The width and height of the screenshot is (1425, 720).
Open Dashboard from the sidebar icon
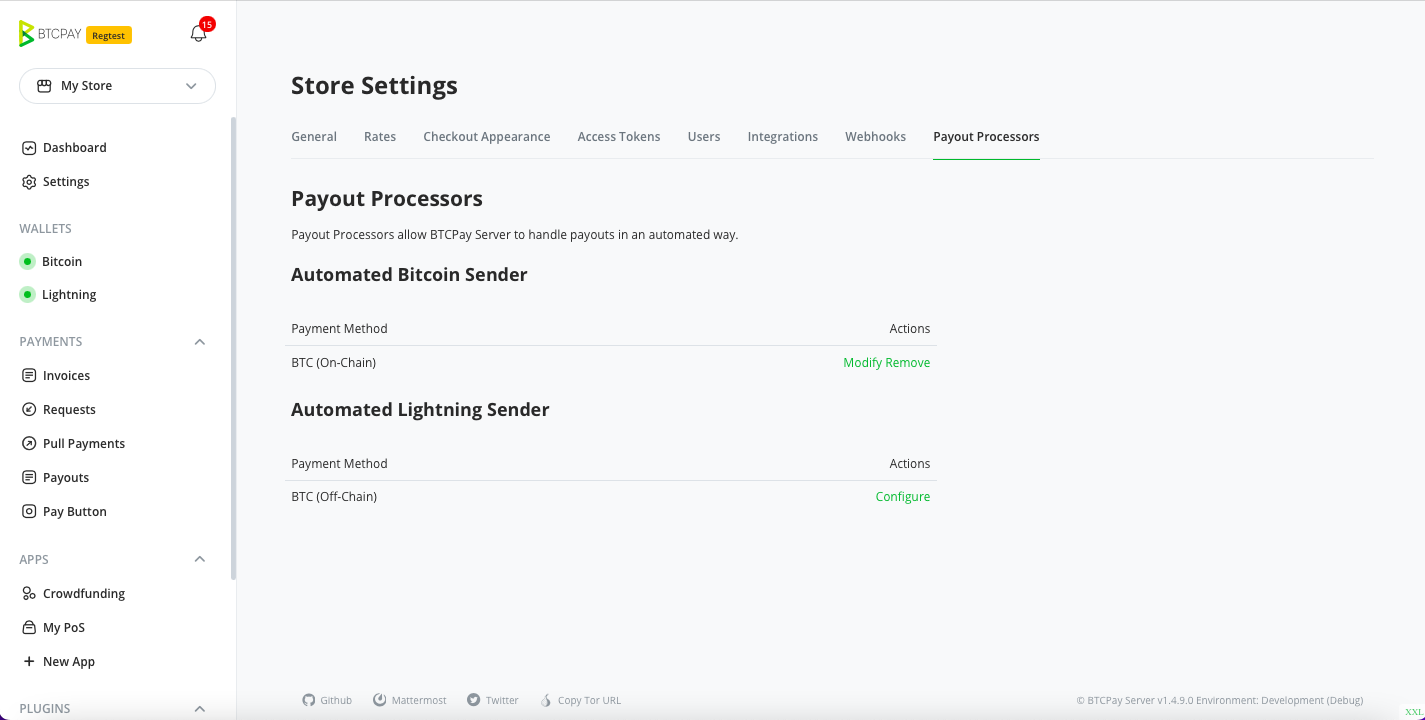pyautogui.click(x=29, y=148)
